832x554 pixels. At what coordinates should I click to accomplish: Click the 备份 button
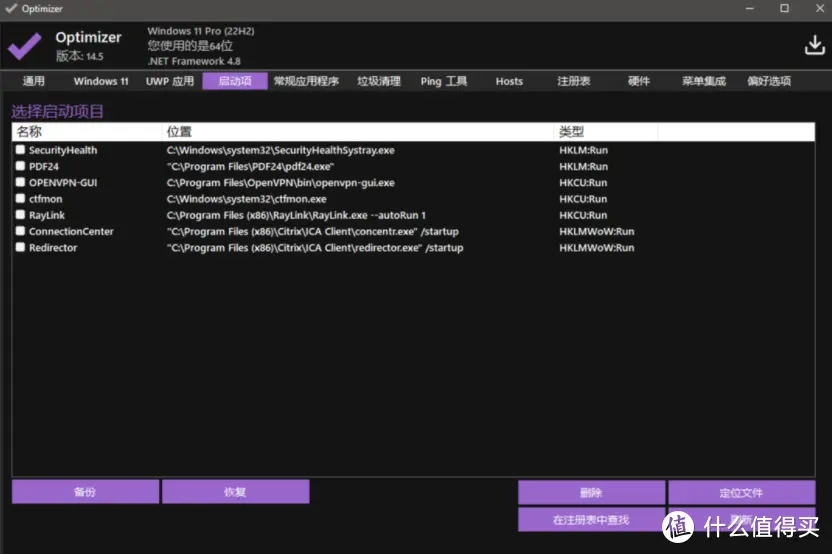pos(85,492)
